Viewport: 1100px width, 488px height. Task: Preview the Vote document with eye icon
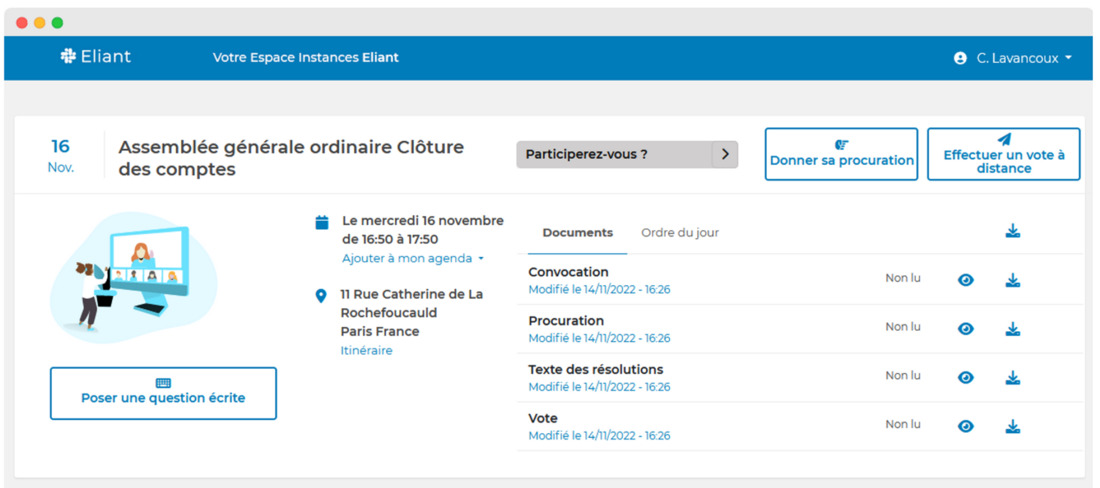pyautogui.click(x=965, y=427)
